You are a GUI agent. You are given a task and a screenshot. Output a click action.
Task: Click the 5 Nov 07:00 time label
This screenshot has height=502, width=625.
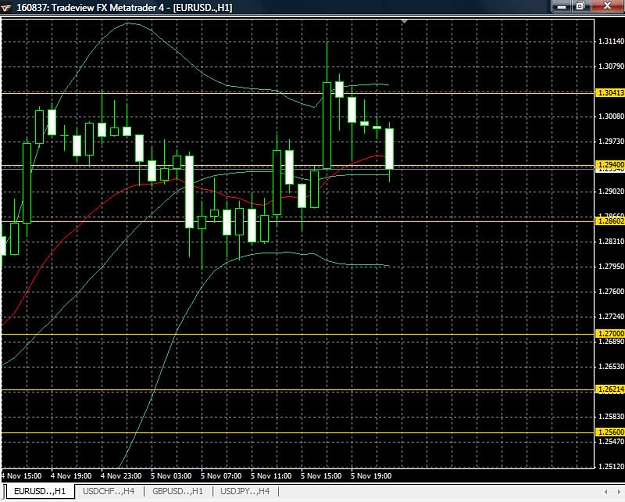click(221, 476)
